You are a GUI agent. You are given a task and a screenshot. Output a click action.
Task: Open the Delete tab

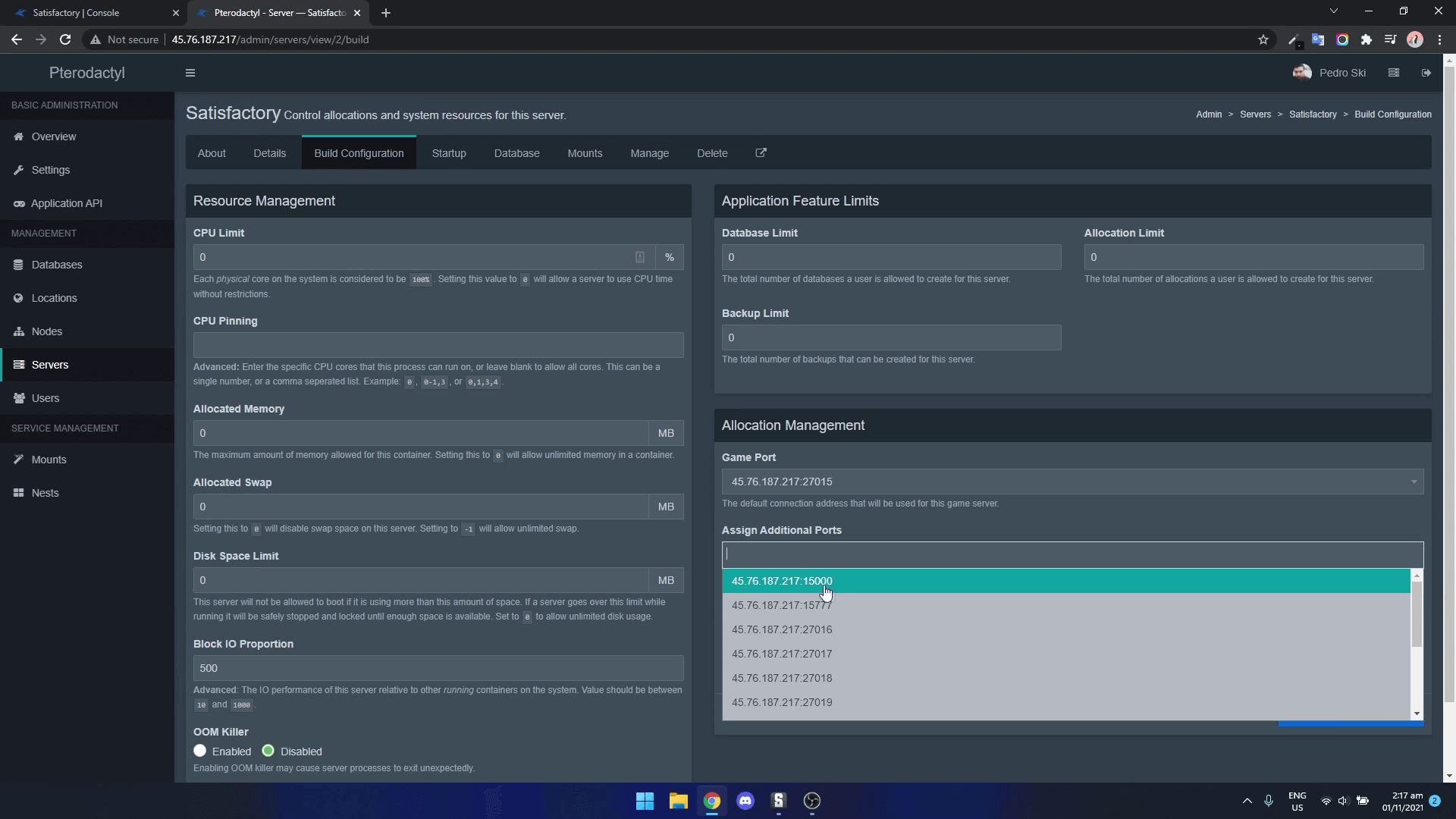pos(712,153)
